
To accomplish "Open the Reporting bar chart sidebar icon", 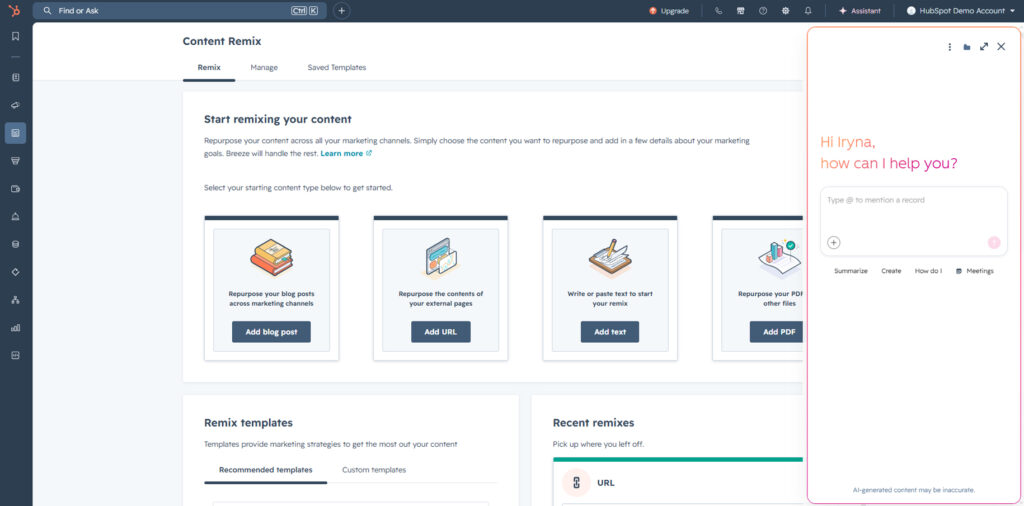I will (x=16, y=328).
